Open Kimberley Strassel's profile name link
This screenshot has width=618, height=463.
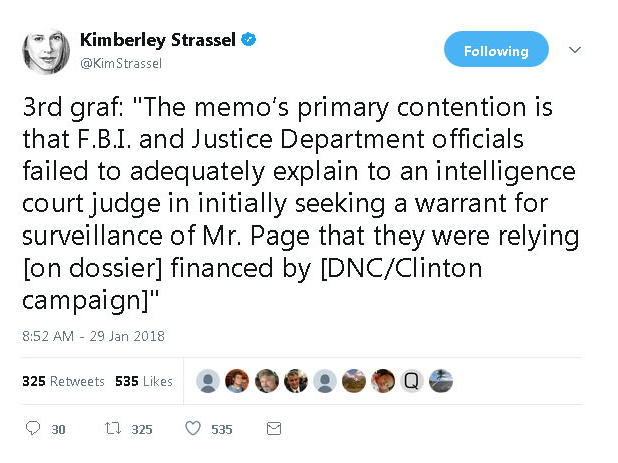pos(160,41)
